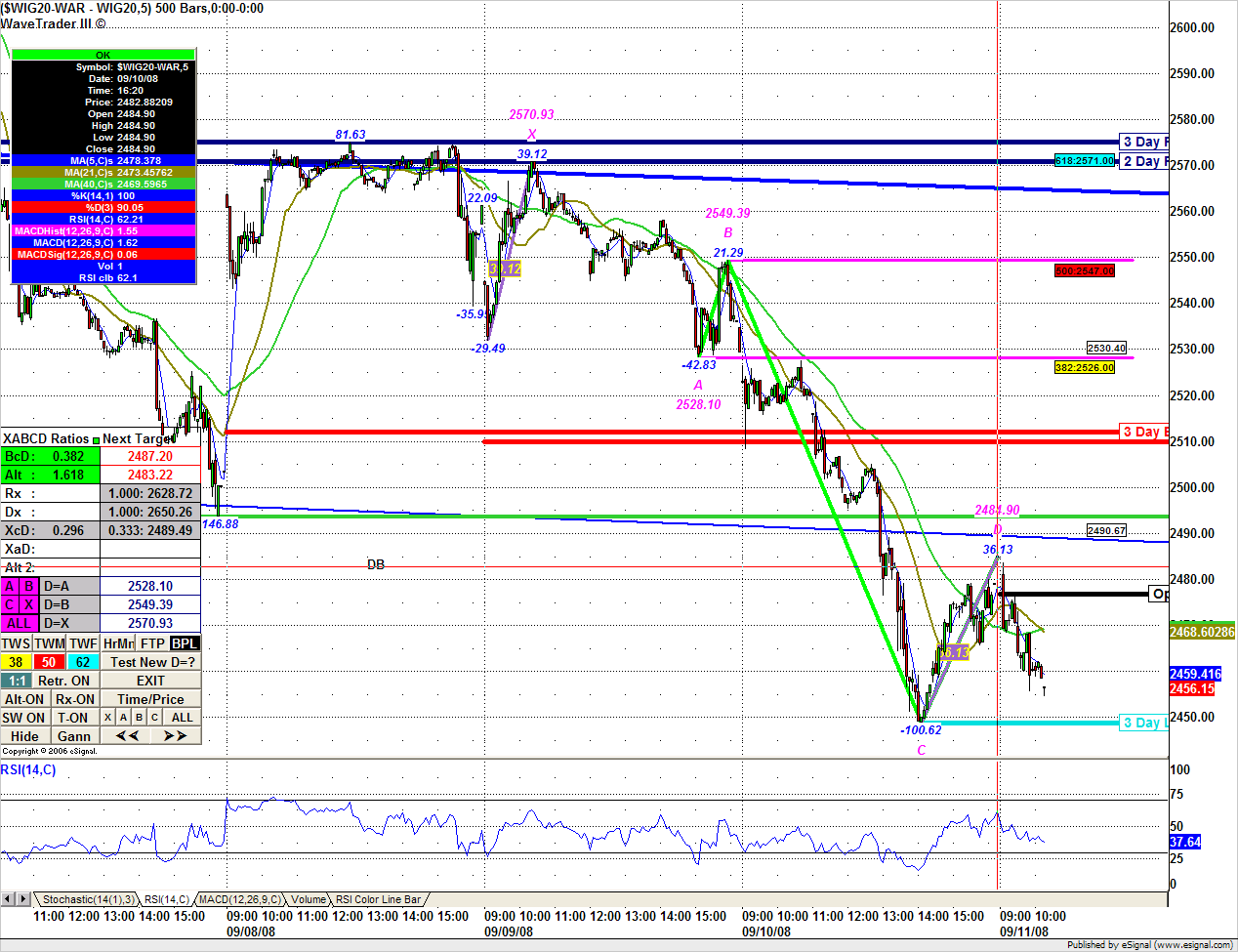Click the 2490.67 price label
The height and width of the screenshot is (952, 1238).
click(x=1106, y=531)
